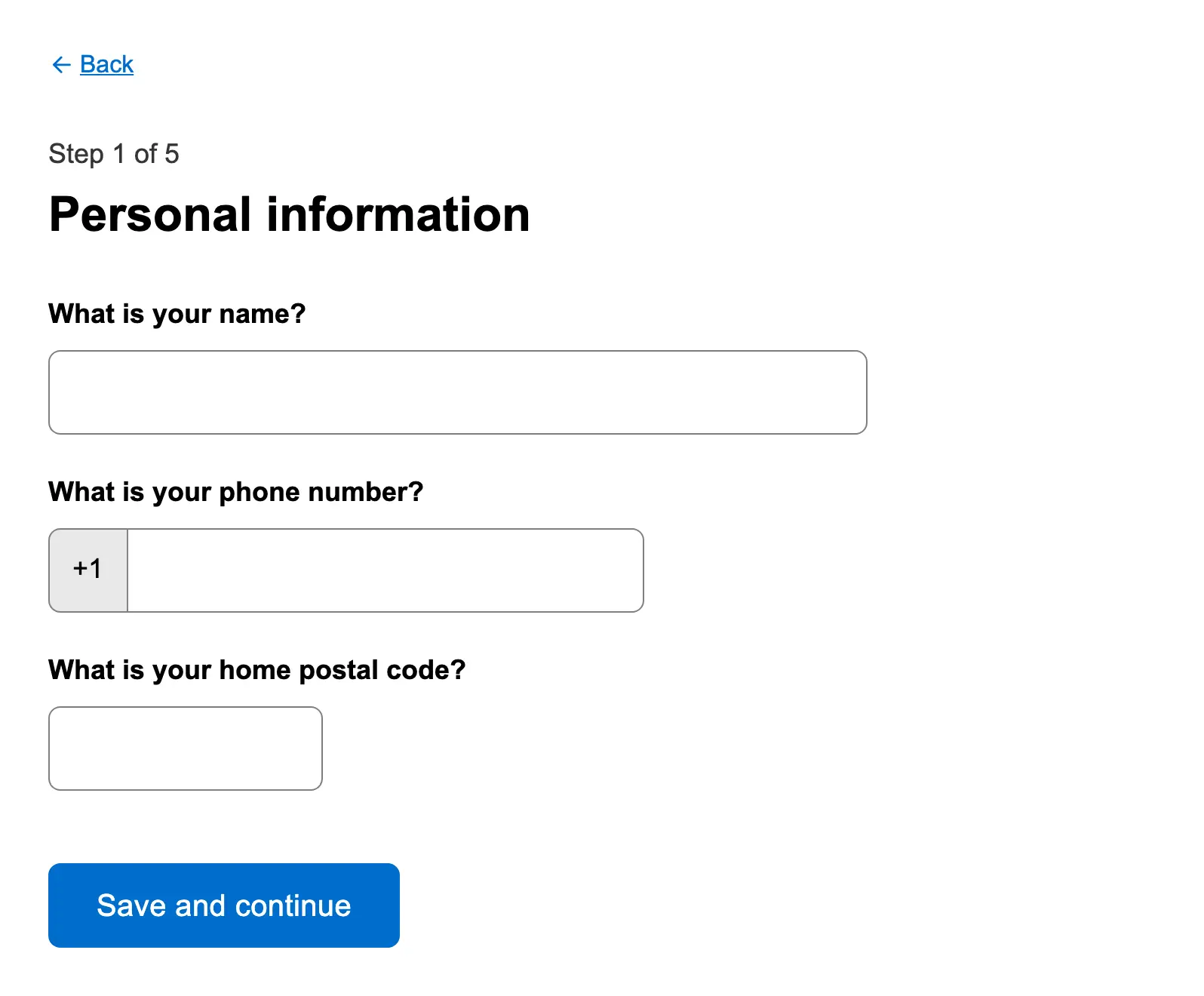Click the "What is your phone number?" label
This screenshot has height=996, width=1204.
[x=235, y=492]
